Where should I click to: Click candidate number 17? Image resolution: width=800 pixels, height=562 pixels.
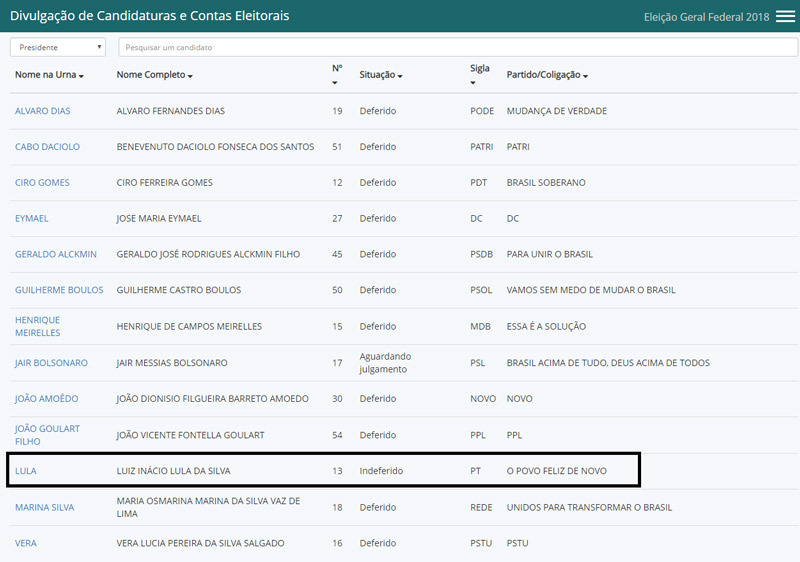[337, 363]
